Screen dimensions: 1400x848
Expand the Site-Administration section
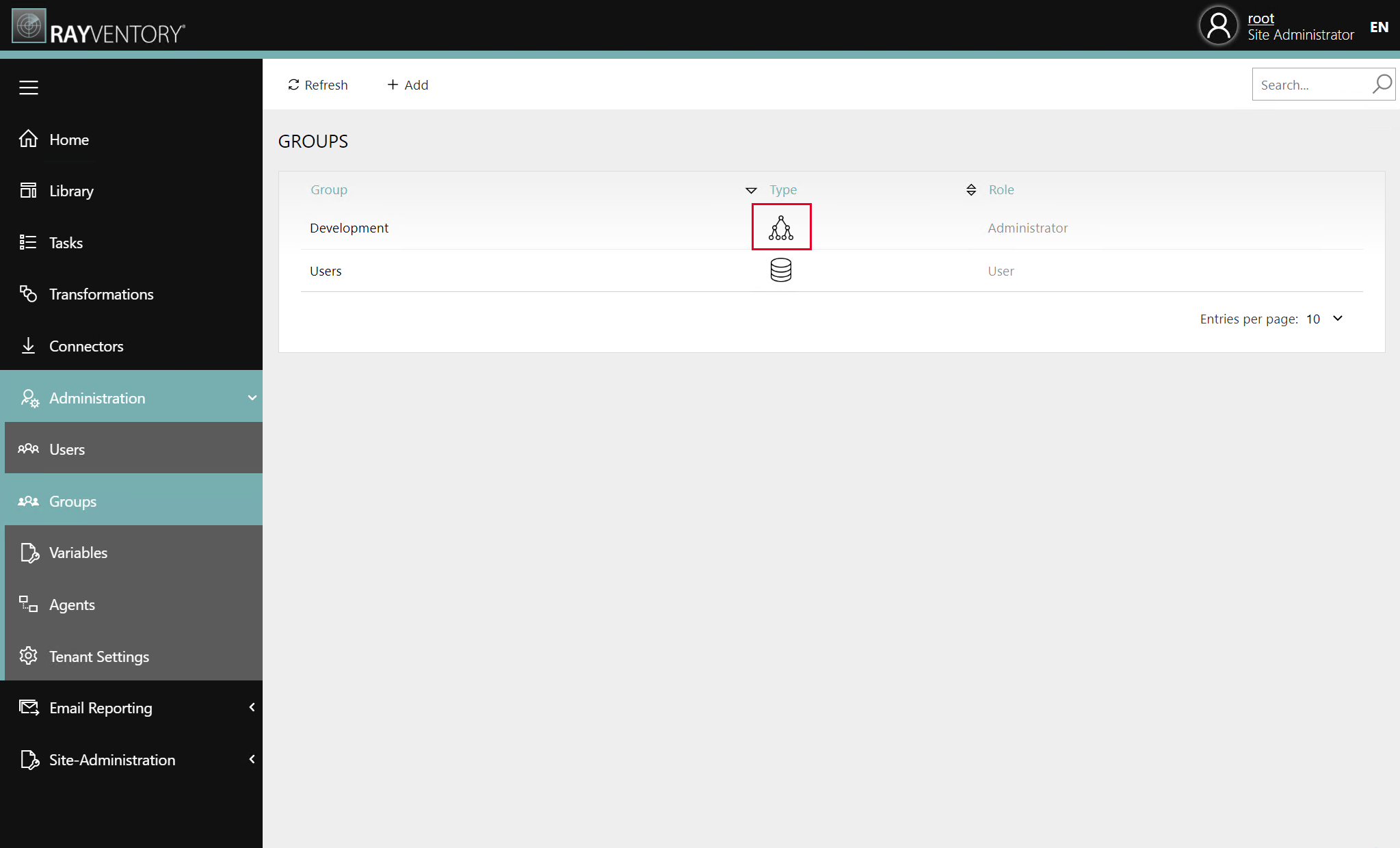click(x=251, y=760)
